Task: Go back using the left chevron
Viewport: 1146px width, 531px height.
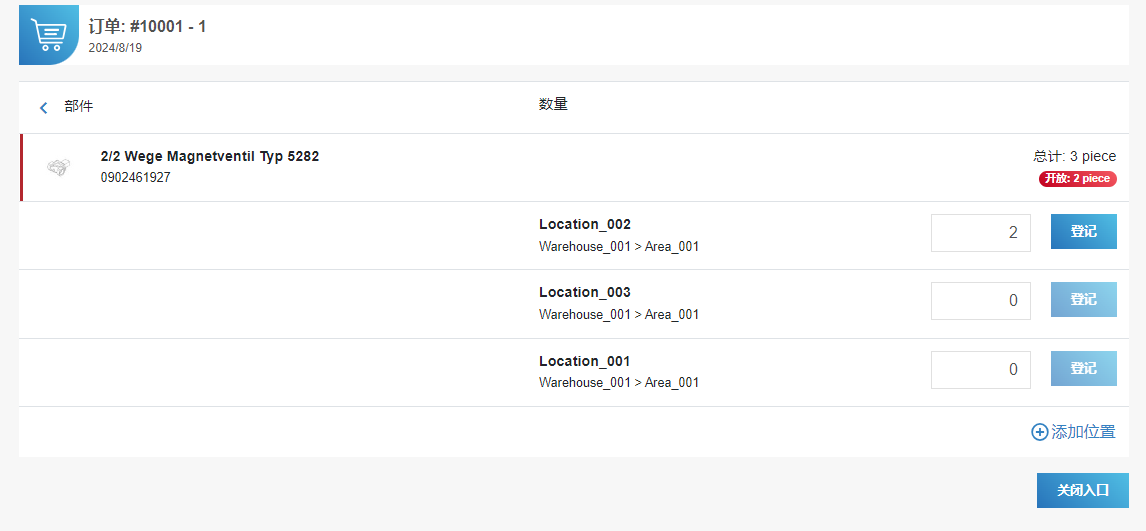Action: pyautogui.click(x=43, y=108)
